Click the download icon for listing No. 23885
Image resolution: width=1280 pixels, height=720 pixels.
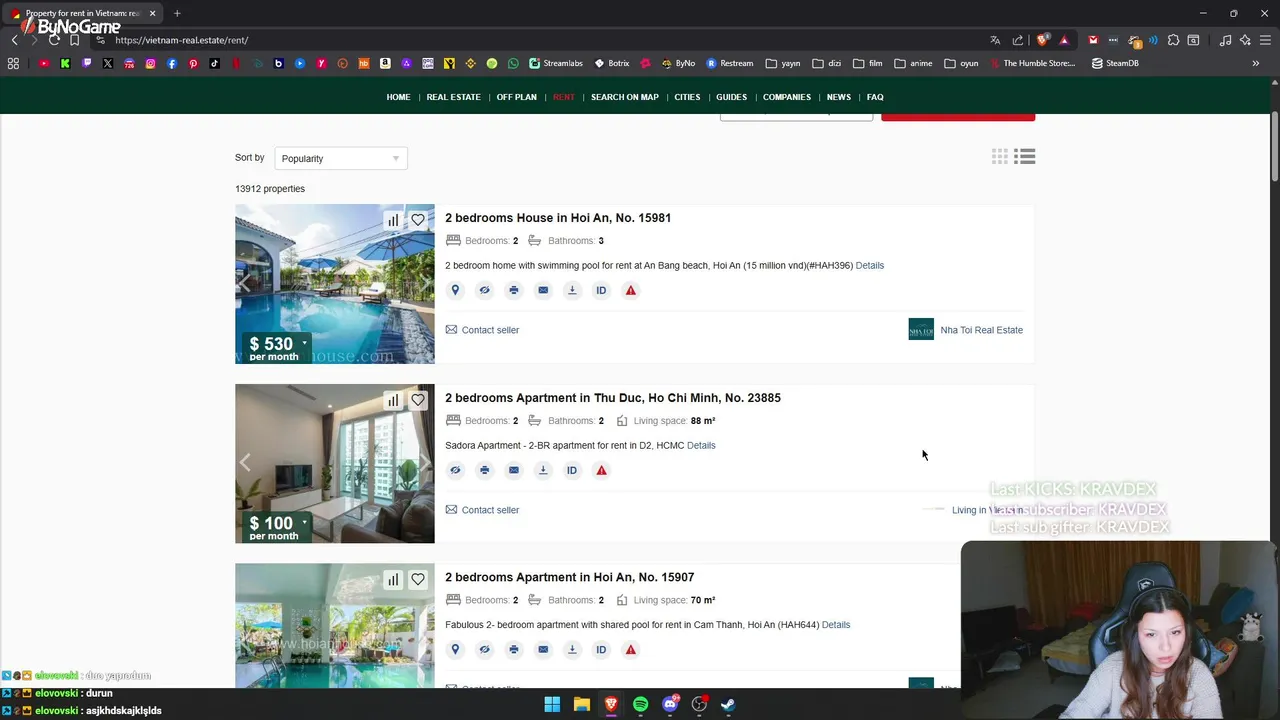(543, 470)
